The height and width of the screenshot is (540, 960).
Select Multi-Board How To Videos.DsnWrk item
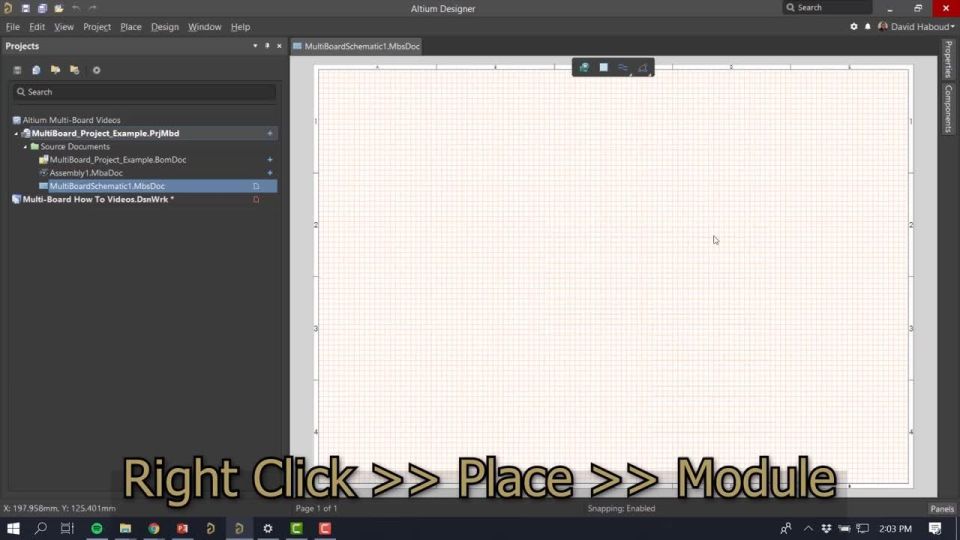point(98,200)
